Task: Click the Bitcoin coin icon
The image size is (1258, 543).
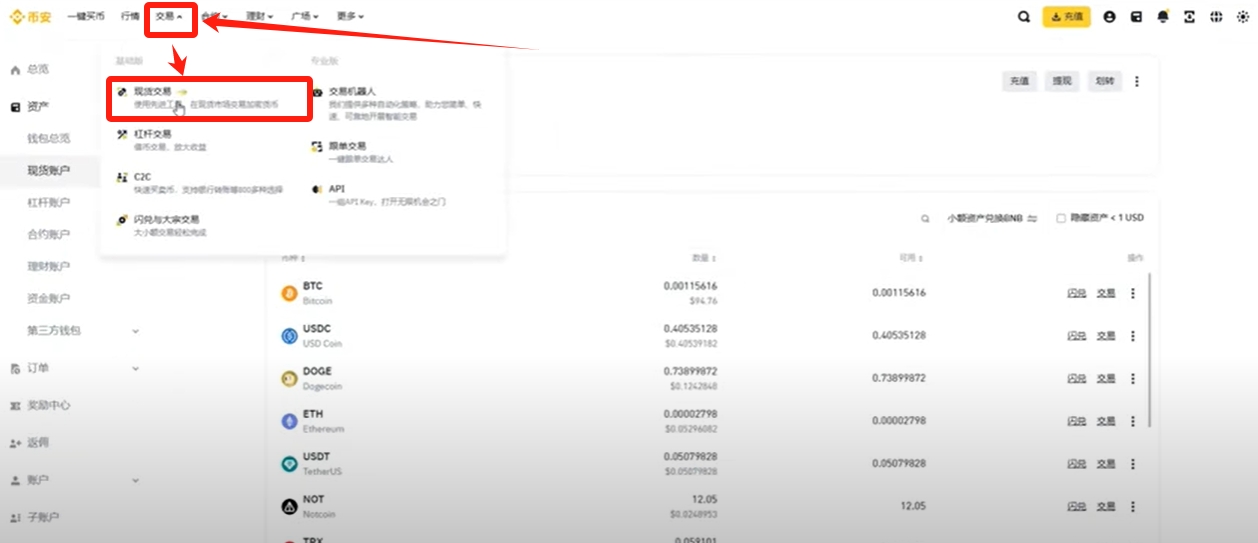Action: click(289, 293)
